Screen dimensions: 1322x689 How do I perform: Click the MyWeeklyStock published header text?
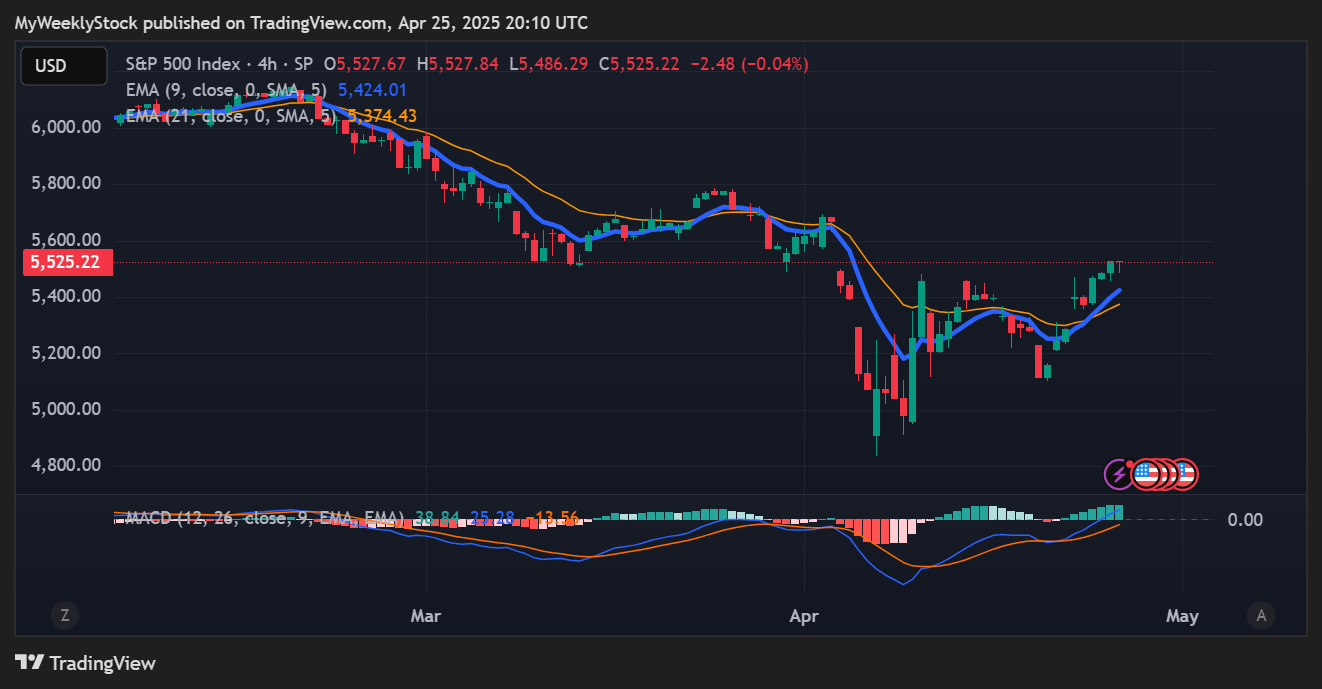click(x=301, y=22)
